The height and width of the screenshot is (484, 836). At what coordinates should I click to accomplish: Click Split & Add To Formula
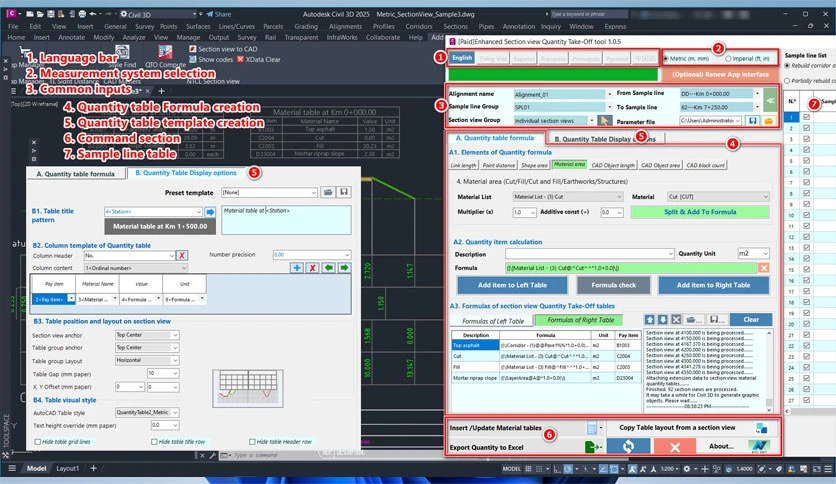(x=700, y=212)
